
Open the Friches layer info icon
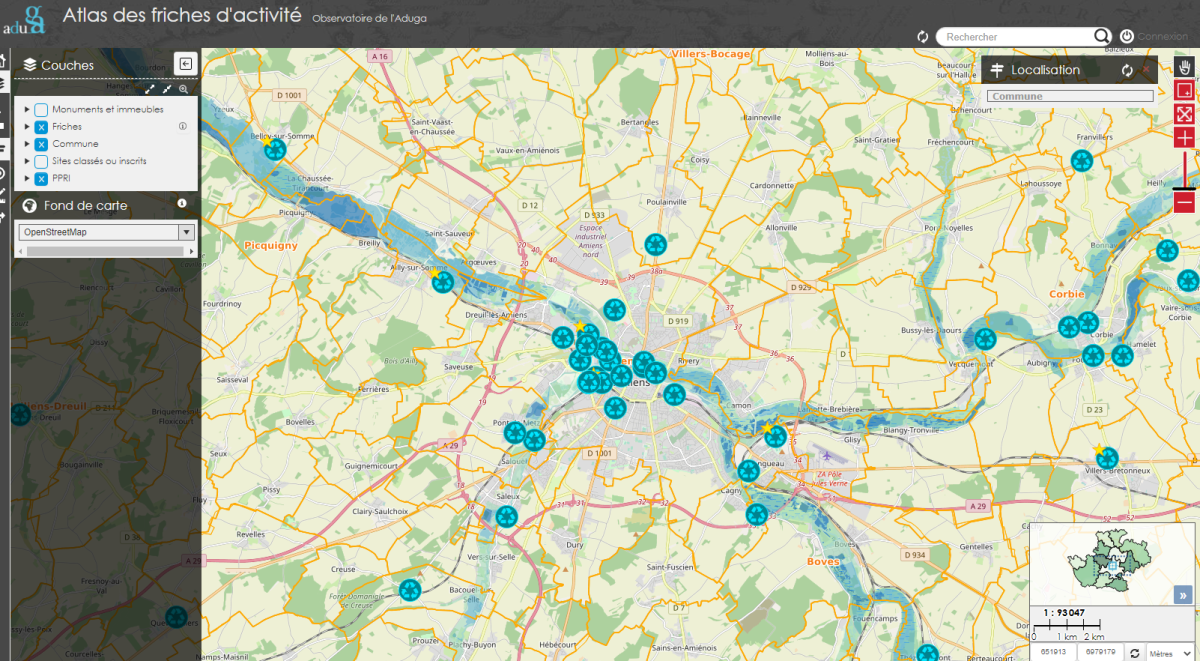(183, 127)
